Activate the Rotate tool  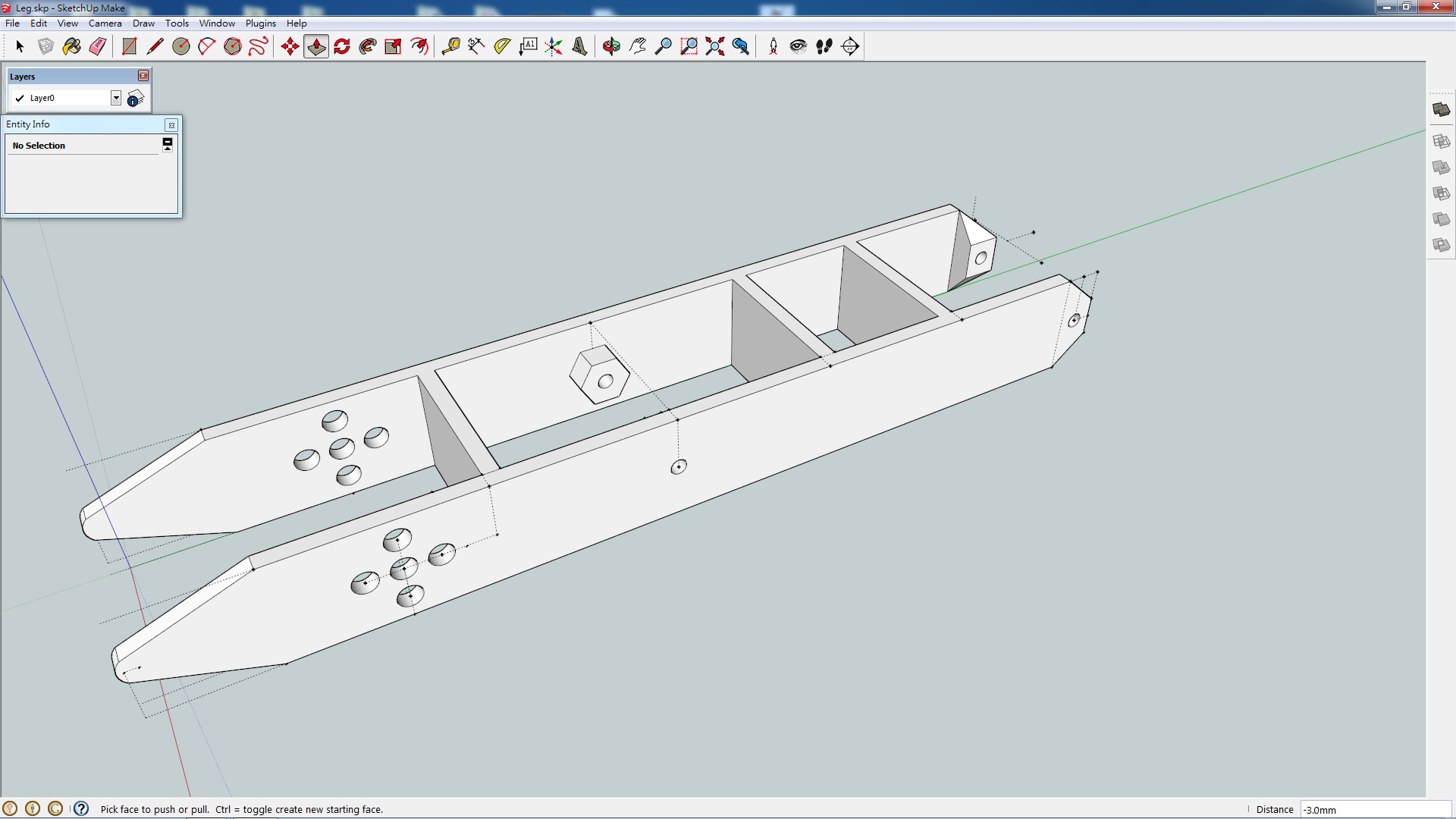pyautogui.click(x=342, y=47)
